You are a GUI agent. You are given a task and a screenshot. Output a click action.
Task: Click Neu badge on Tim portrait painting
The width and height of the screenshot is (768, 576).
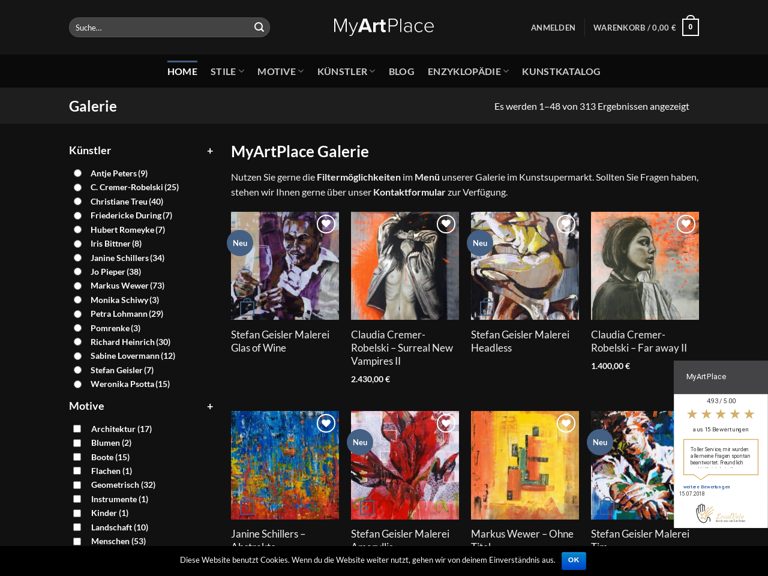[600, 442]
